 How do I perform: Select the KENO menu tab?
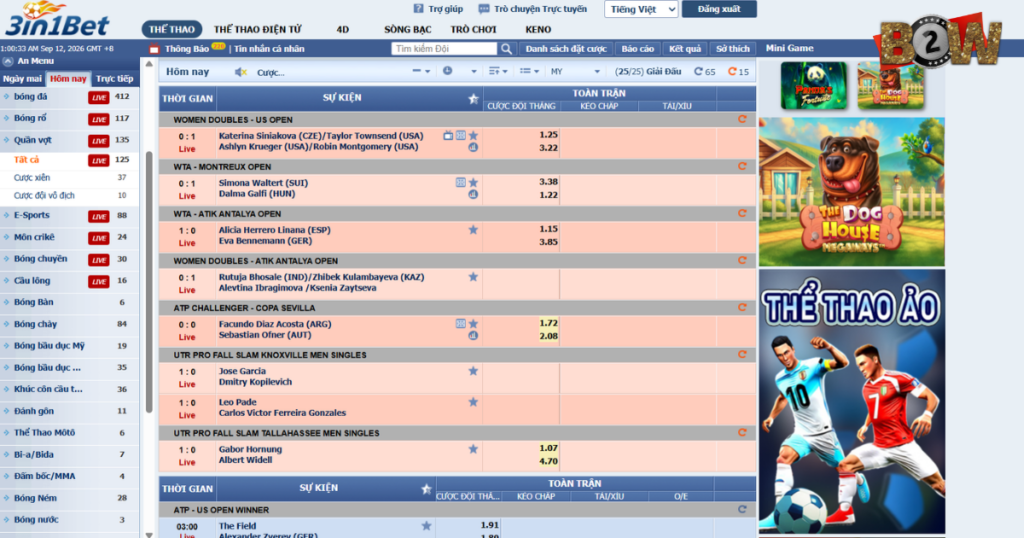point(538,29)
